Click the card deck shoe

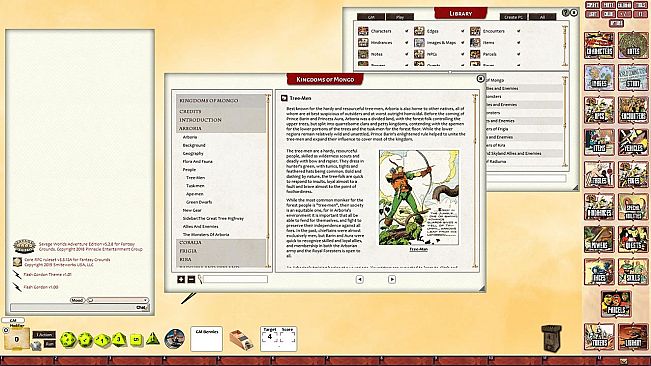coord(241,339)
